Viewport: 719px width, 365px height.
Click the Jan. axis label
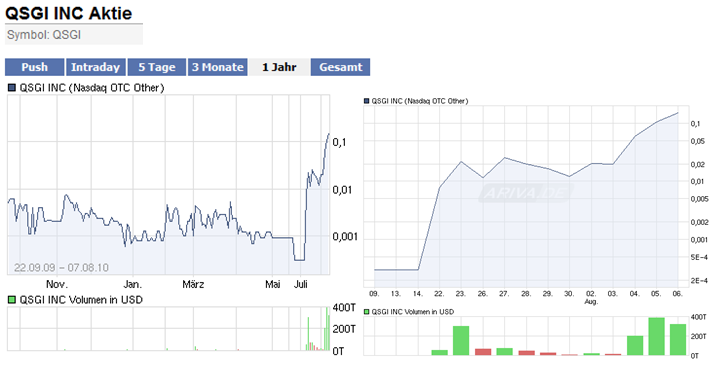pyautogui.click(x=133, y=284)
